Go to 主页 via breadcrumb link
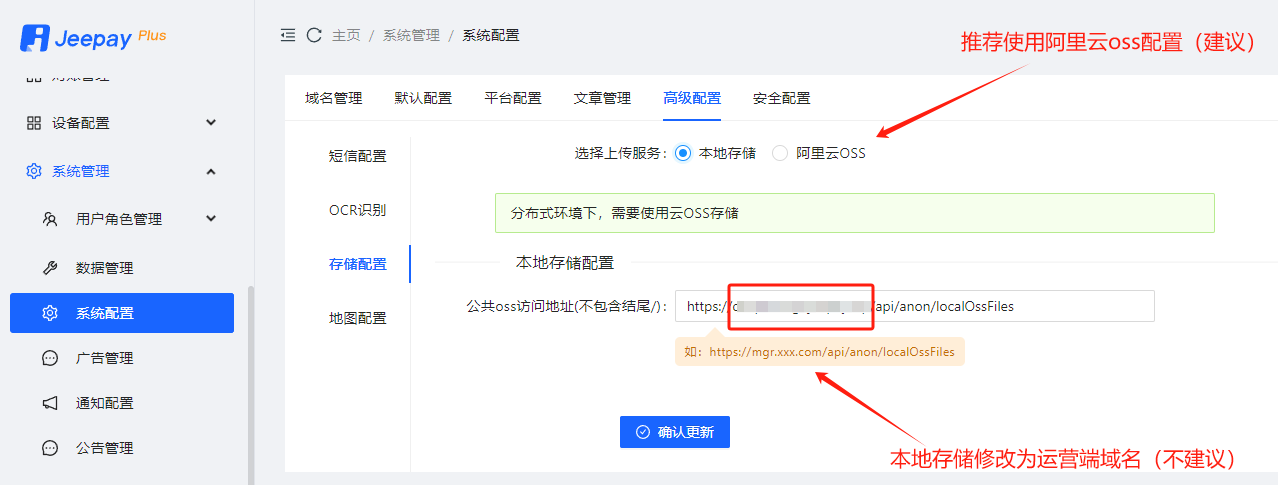 [346, 35]
